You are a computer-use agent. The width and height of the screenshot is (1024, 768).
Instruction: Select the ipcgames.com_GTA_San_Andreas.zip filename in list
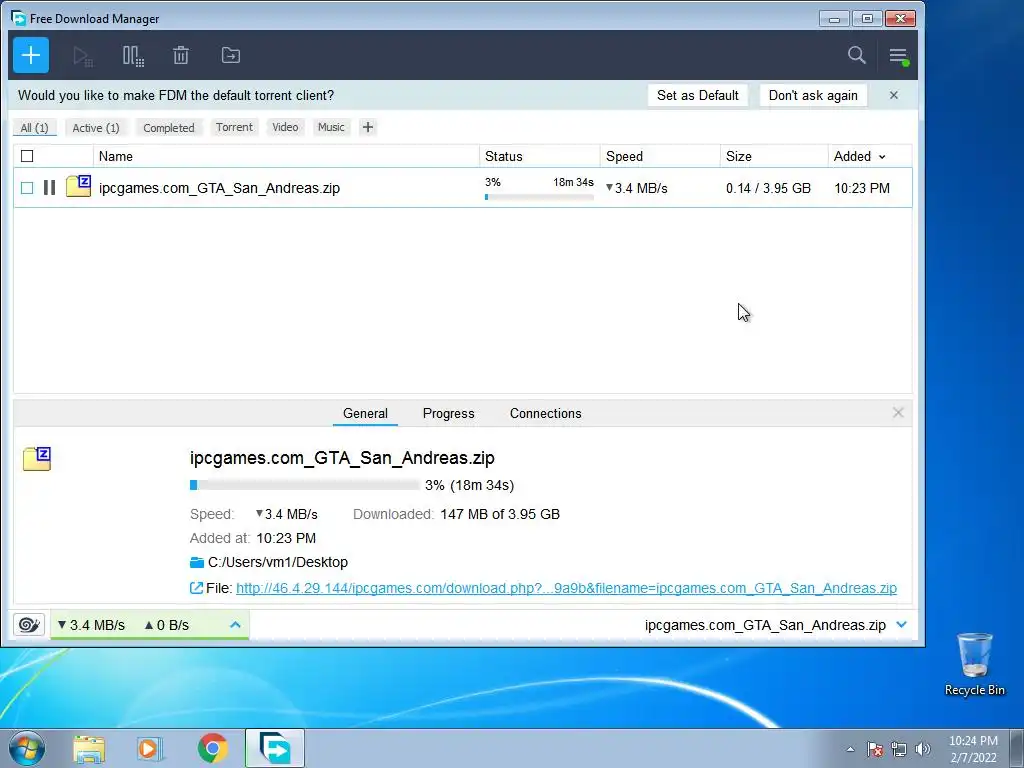click(x=219, y=188)
